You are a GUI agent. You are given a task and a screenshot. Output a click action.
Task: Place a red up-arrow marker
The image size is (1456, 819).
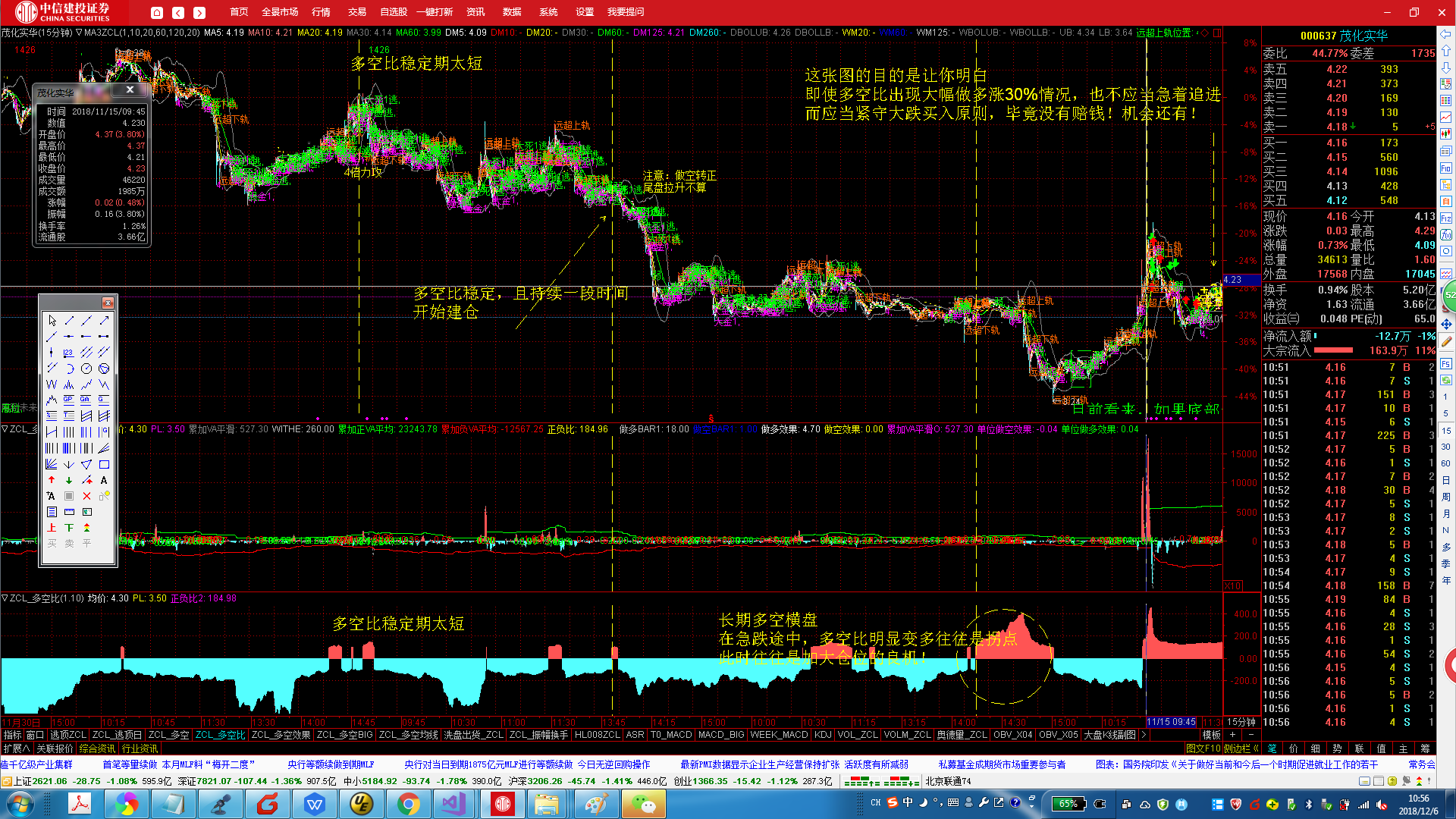(52, 480)
